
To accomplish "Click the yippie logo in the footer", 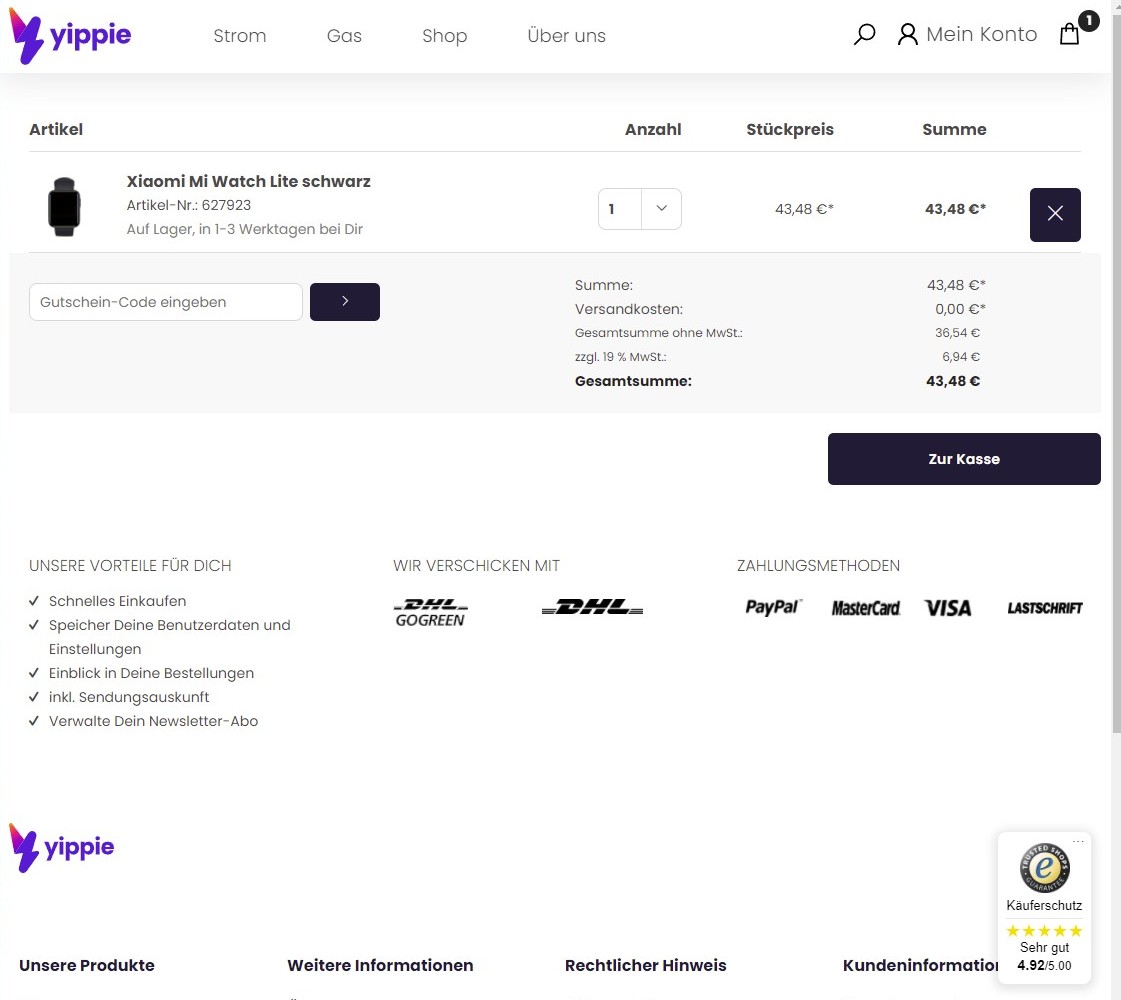I will [x=61, y=848].
